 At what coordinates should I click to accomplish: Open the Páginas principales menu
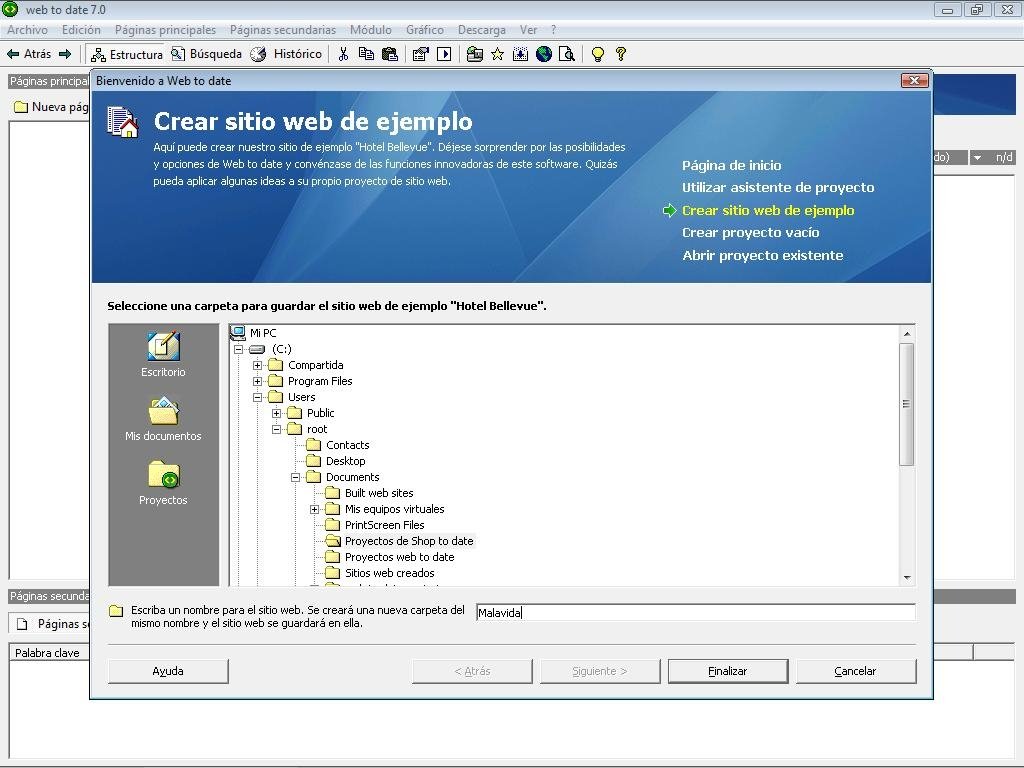pyautogui.click(x=165, y=30)
